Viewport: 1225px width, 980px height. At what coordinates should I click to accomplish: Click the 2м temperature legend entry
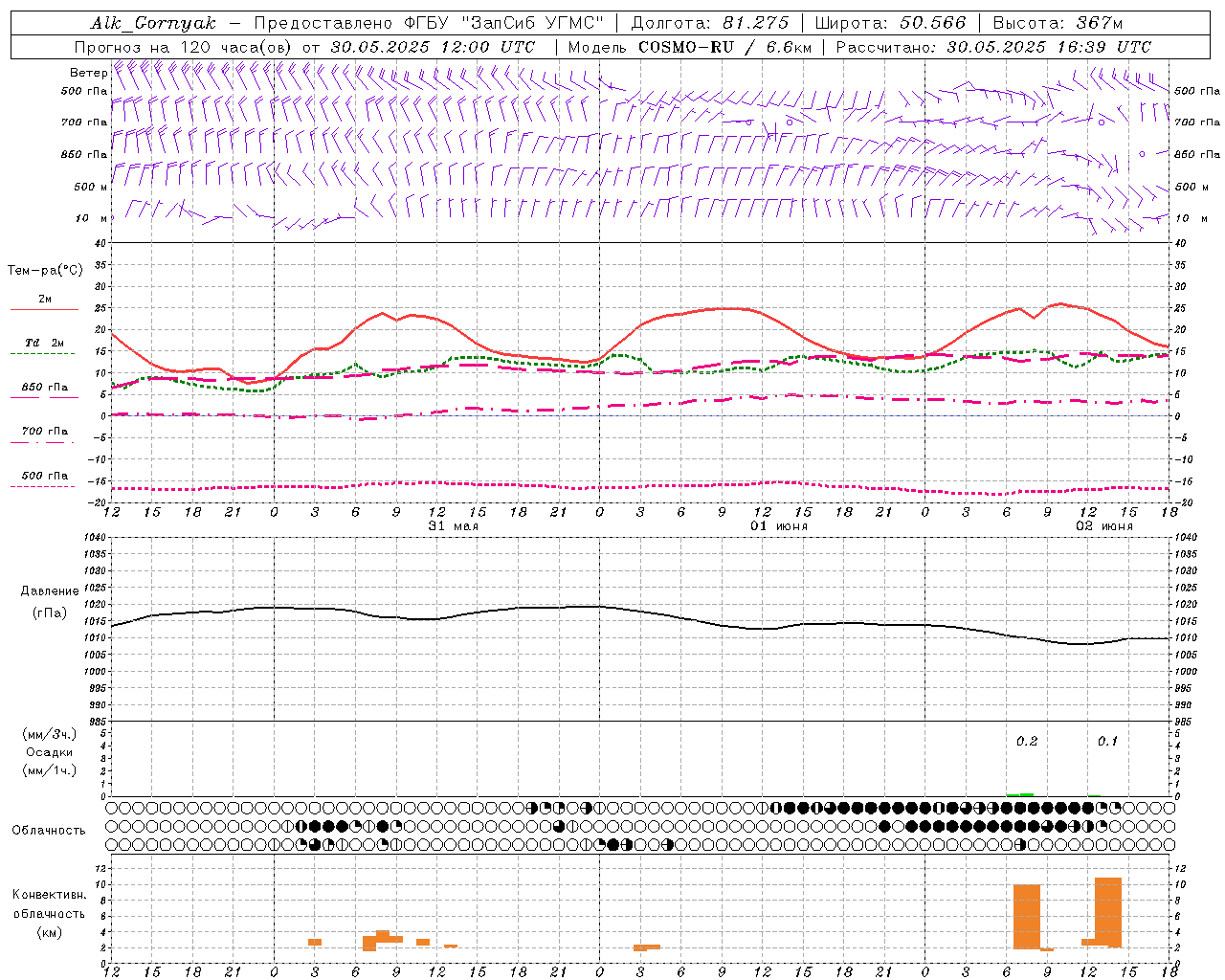point(45,299)
